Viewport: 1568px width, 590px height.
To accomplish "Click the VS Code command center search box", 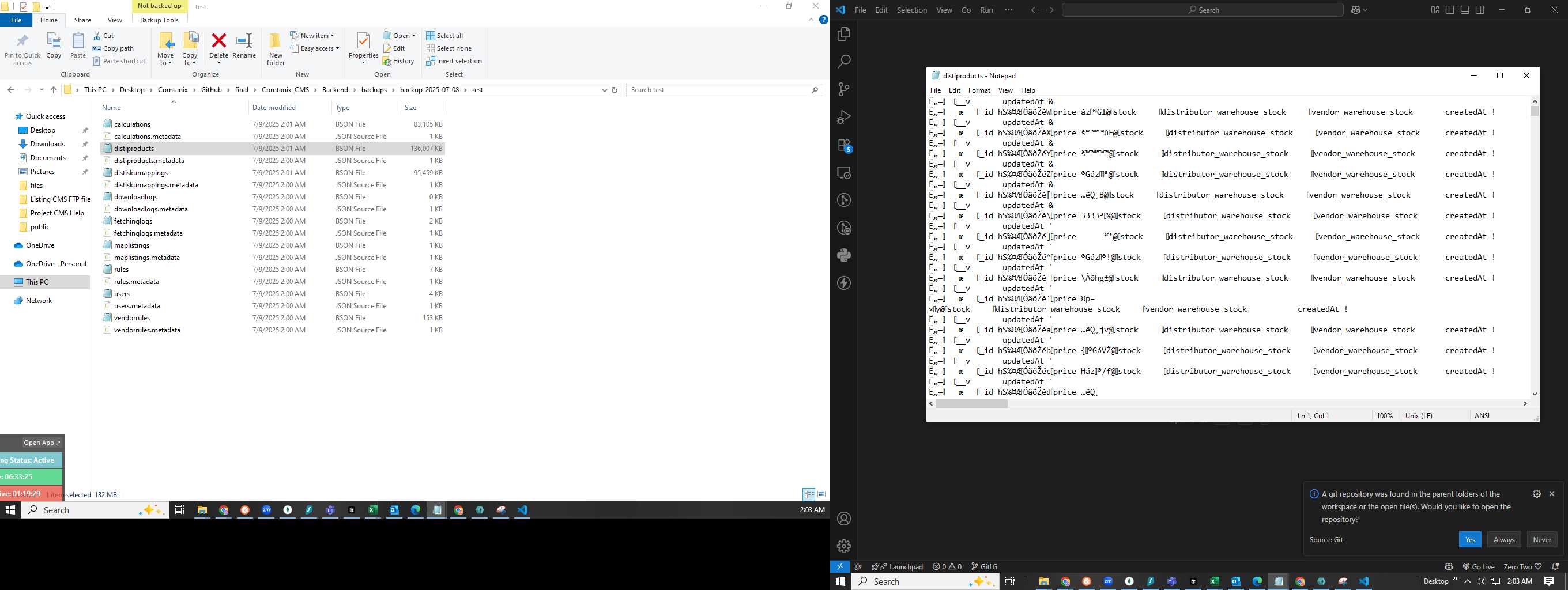I will click(1202, 10).
